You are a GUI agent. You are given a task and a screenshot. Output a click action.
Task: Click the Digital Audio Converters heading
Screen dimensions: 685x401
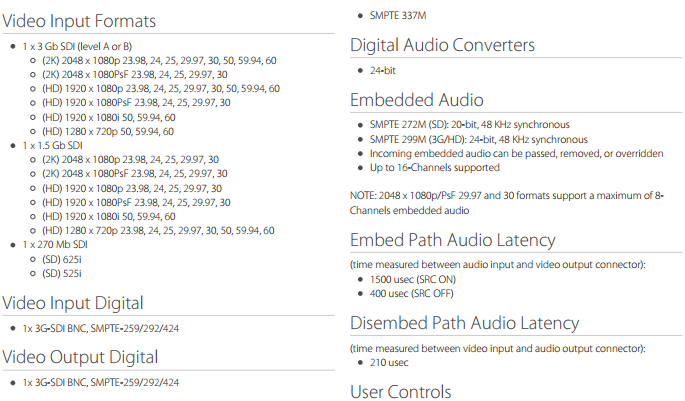pyautogui.click(x=442, y=45)
